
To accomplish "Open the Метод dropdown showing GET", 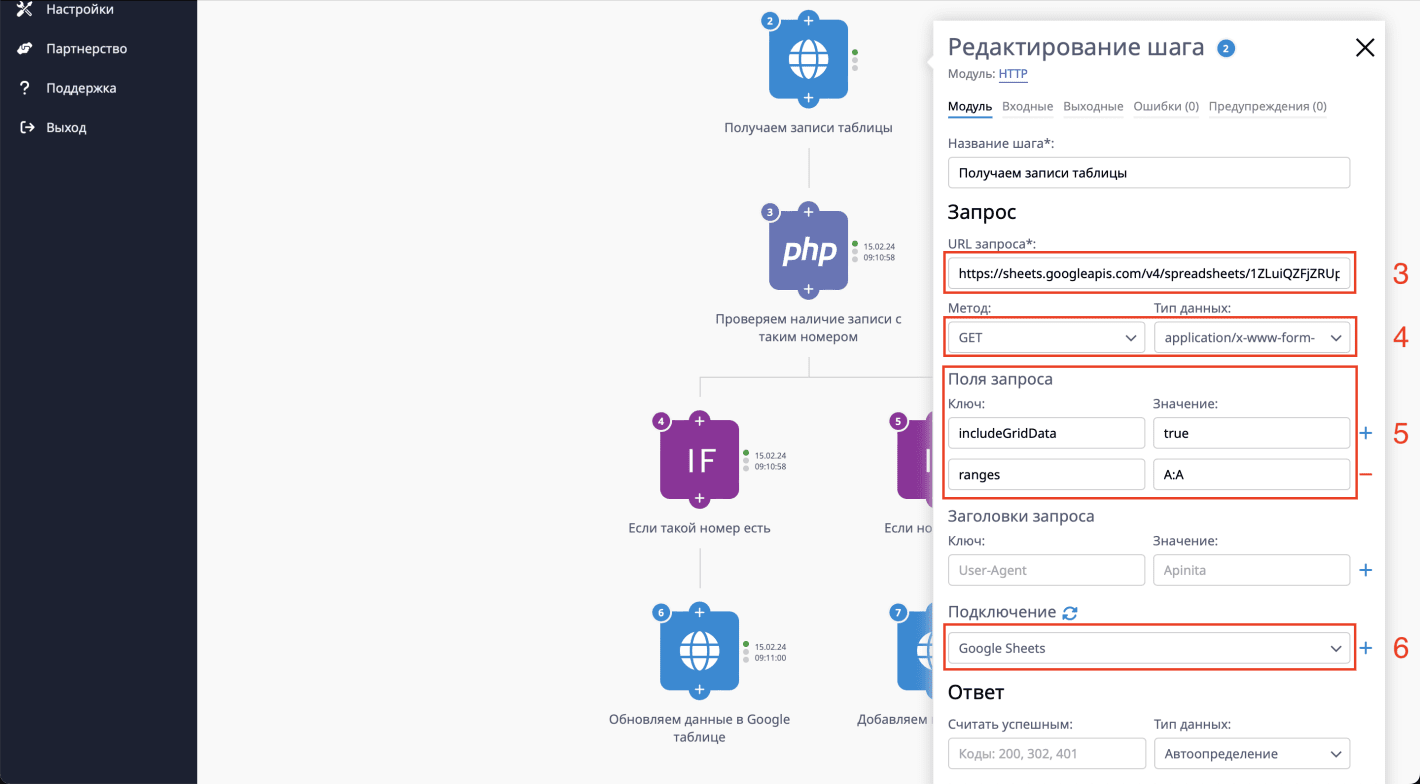I will click(x=1045, y=337).
